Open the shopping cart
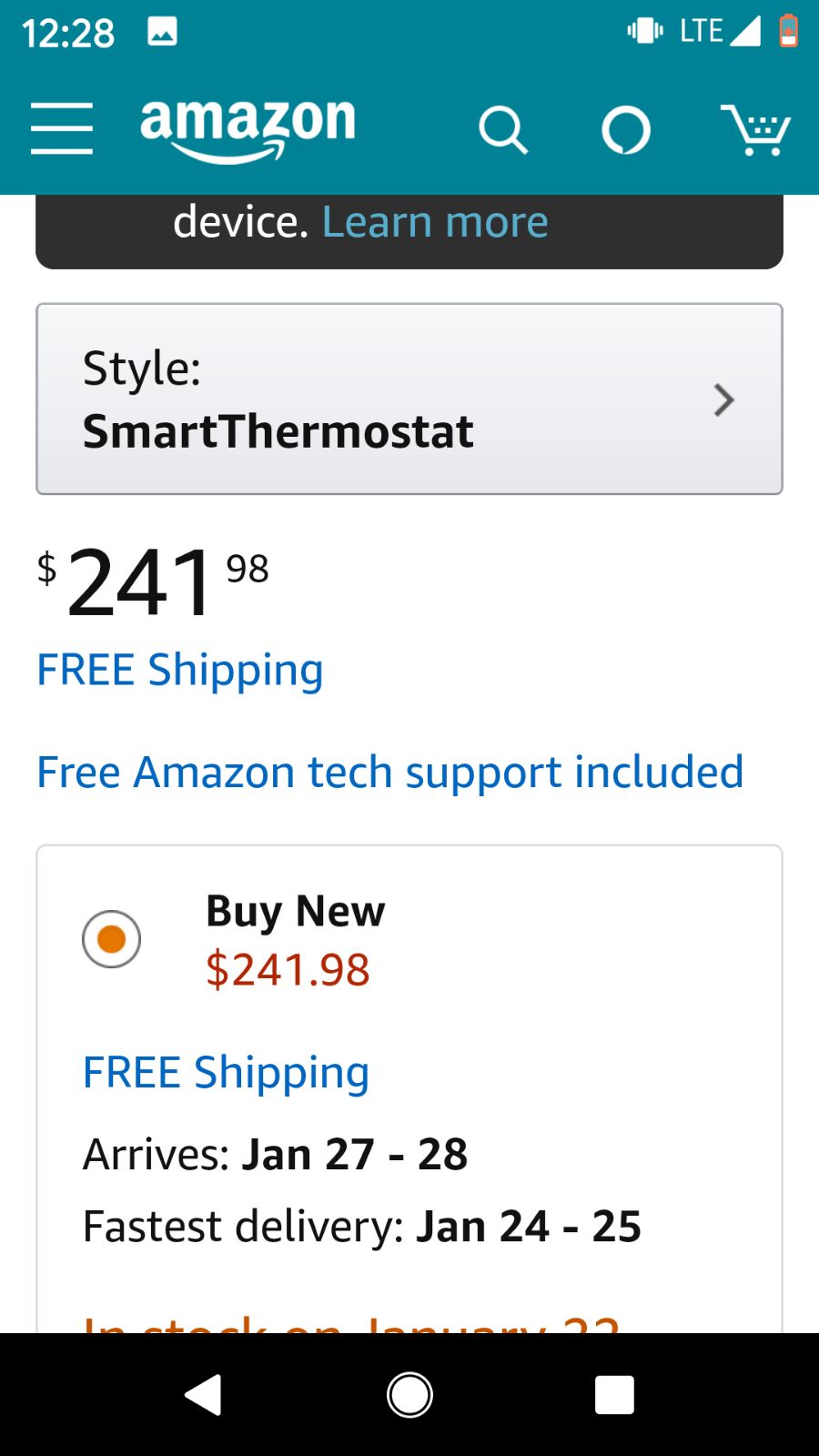The width and height of the screenshot is (819, 1456). coord(755,130)
